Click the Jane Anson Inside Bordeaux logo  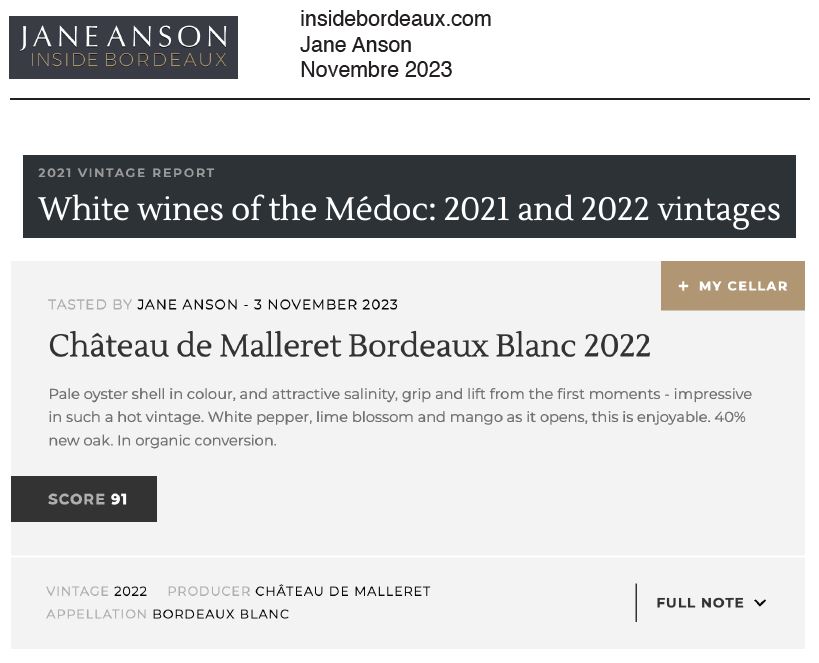123,48
